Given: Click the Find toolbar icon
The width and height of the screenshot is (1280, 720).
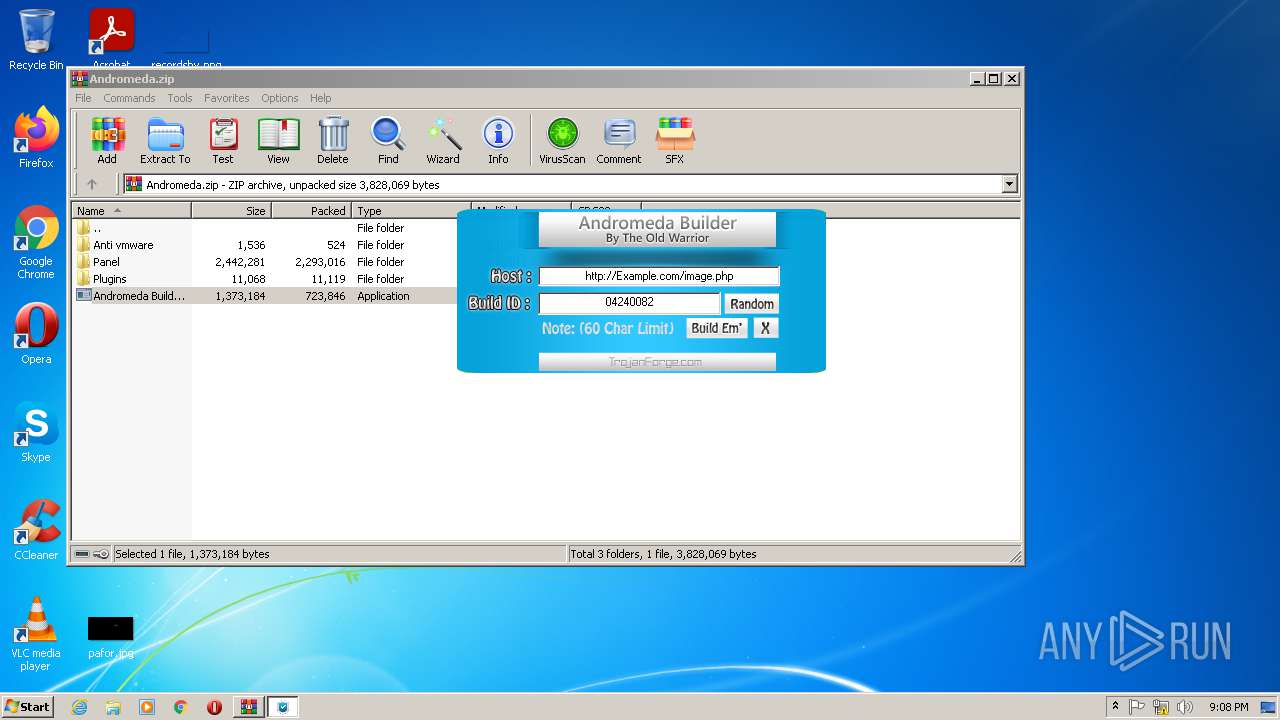Looking at the screenshot, I should [x=388, y=140].
